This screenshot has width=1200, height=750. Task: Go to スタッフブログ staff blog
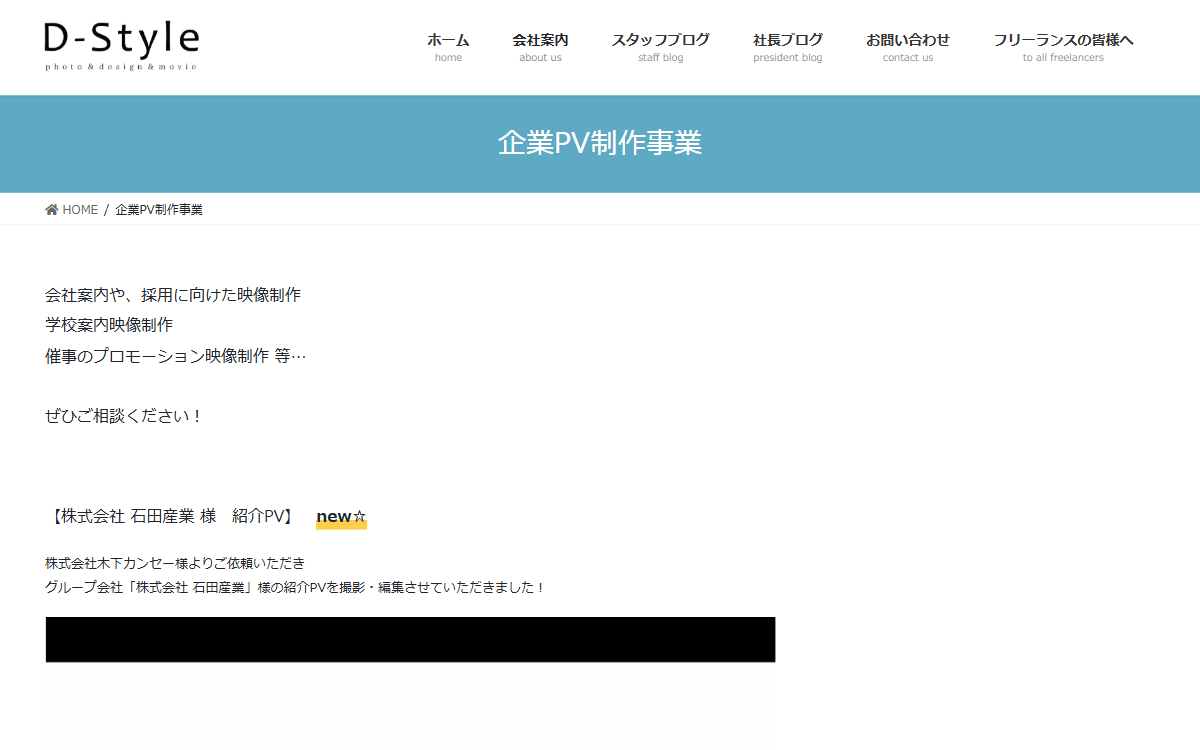pos(660,47)
